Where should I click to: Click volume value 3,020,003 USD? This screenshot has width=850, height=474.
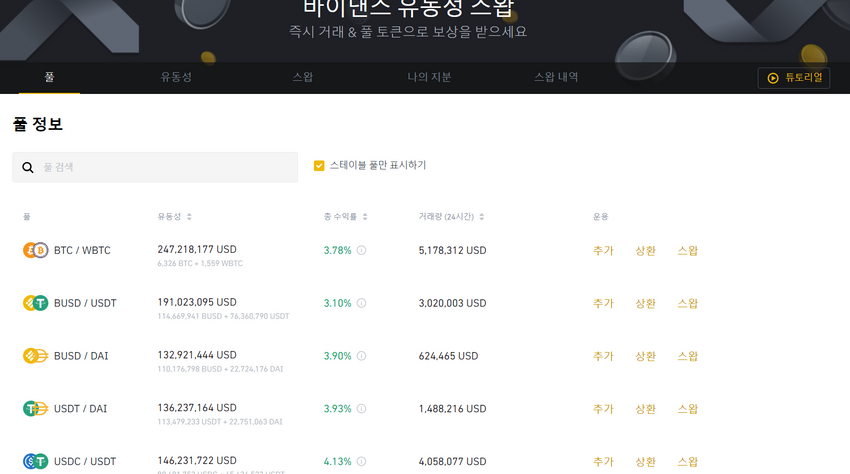click(452, 303)
